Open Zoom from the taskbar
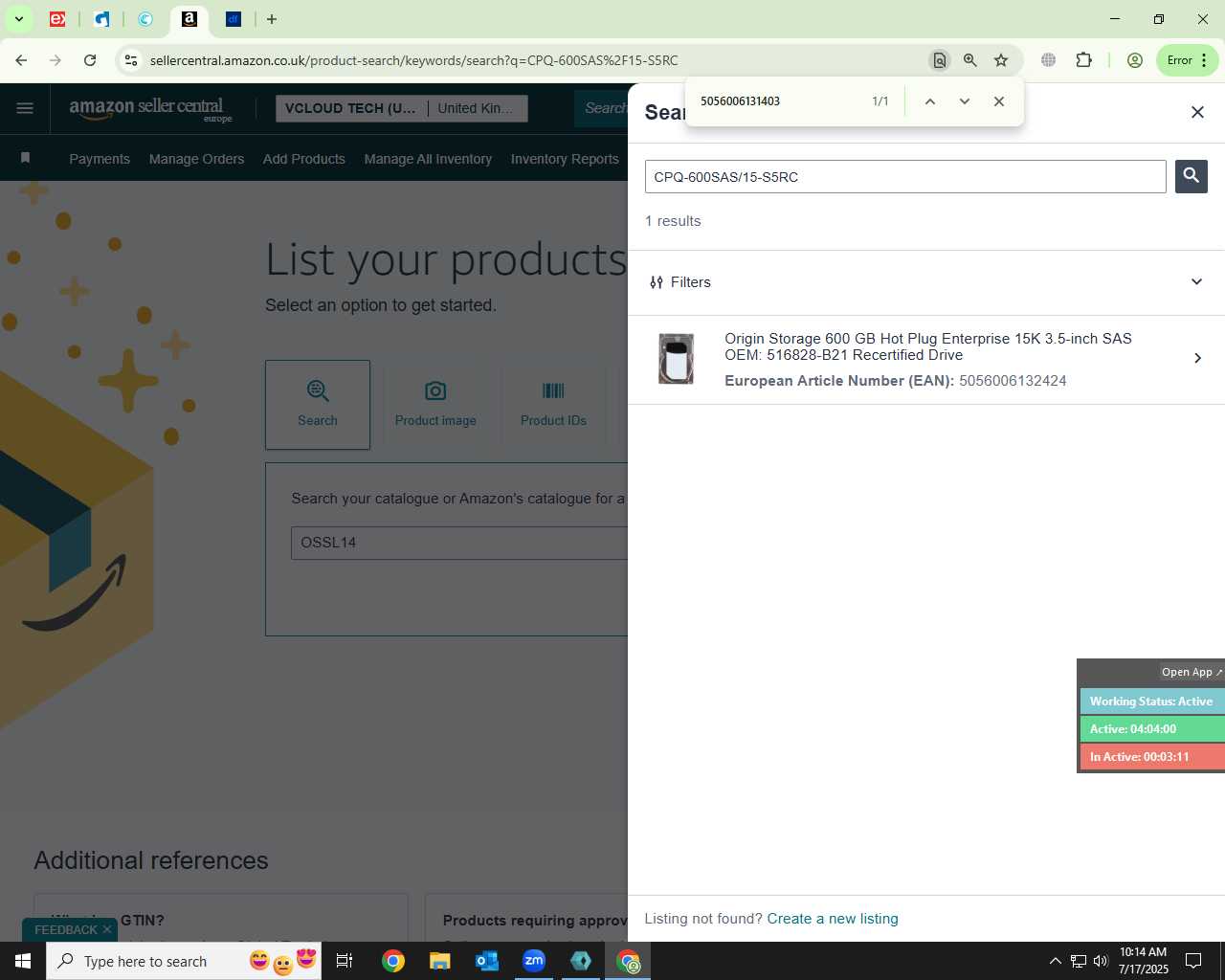The width and height of the screenshot is (1225, 980). 534,961
